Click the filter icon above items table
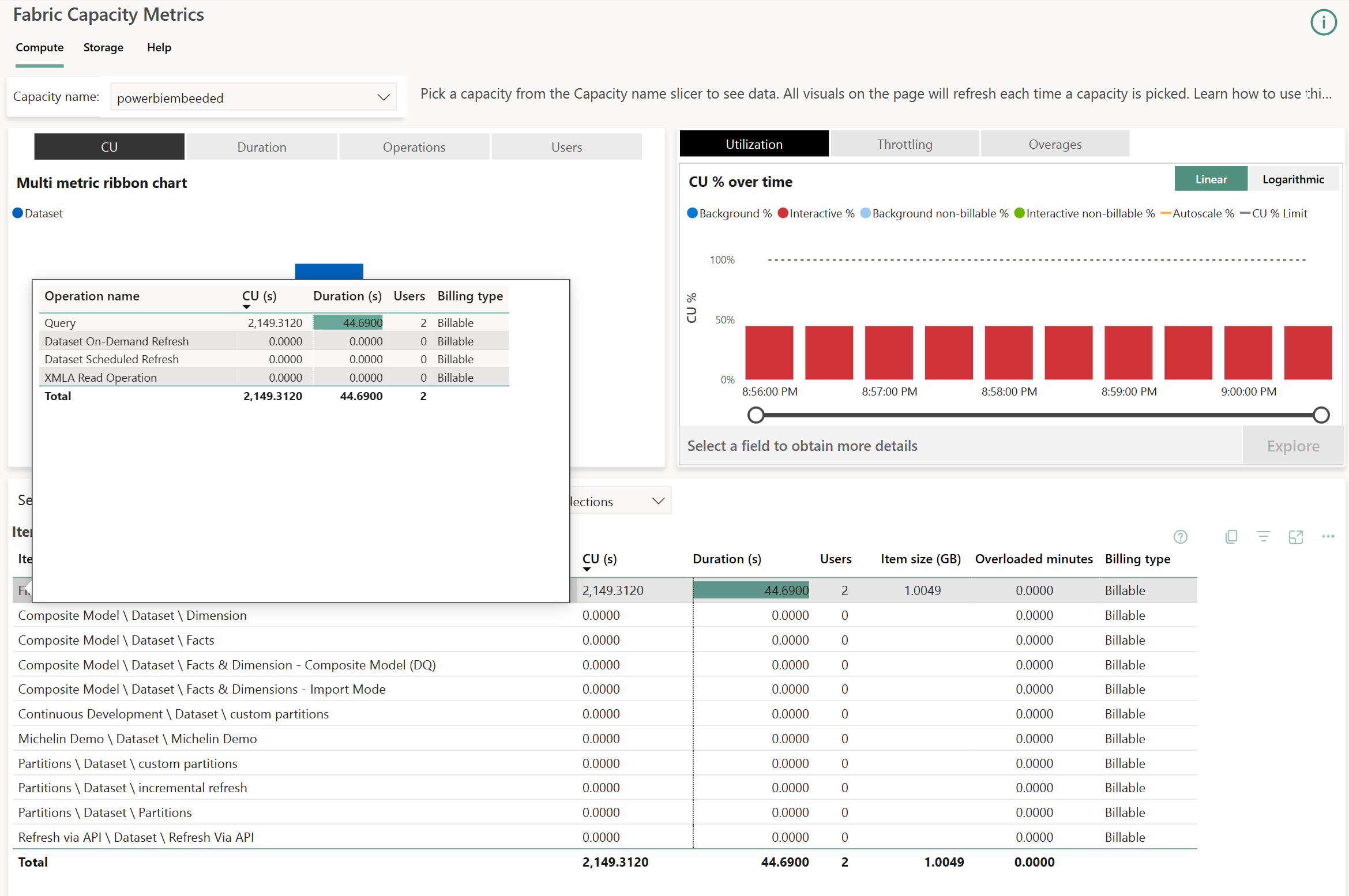 [1263, 537]
